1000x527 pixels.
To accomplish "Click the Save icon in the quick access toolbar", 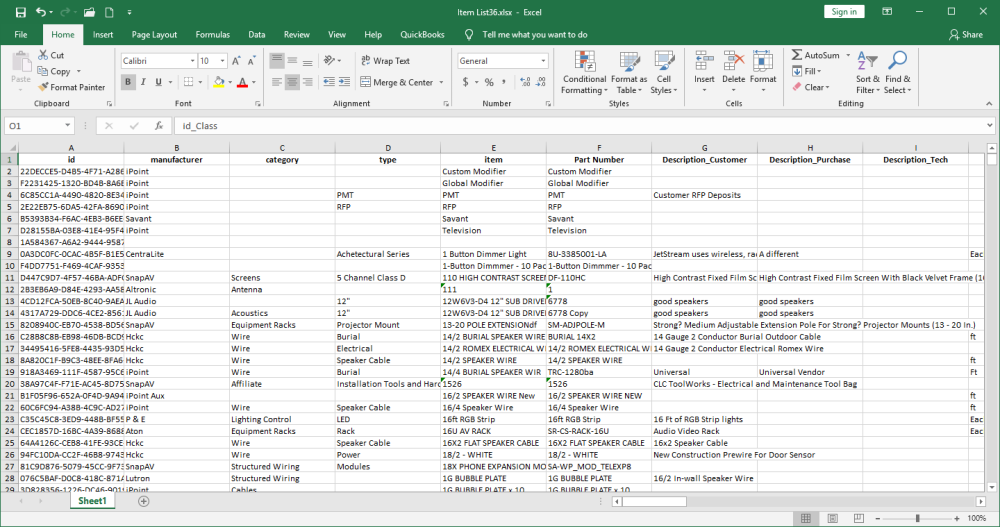I will pos(20,12).
